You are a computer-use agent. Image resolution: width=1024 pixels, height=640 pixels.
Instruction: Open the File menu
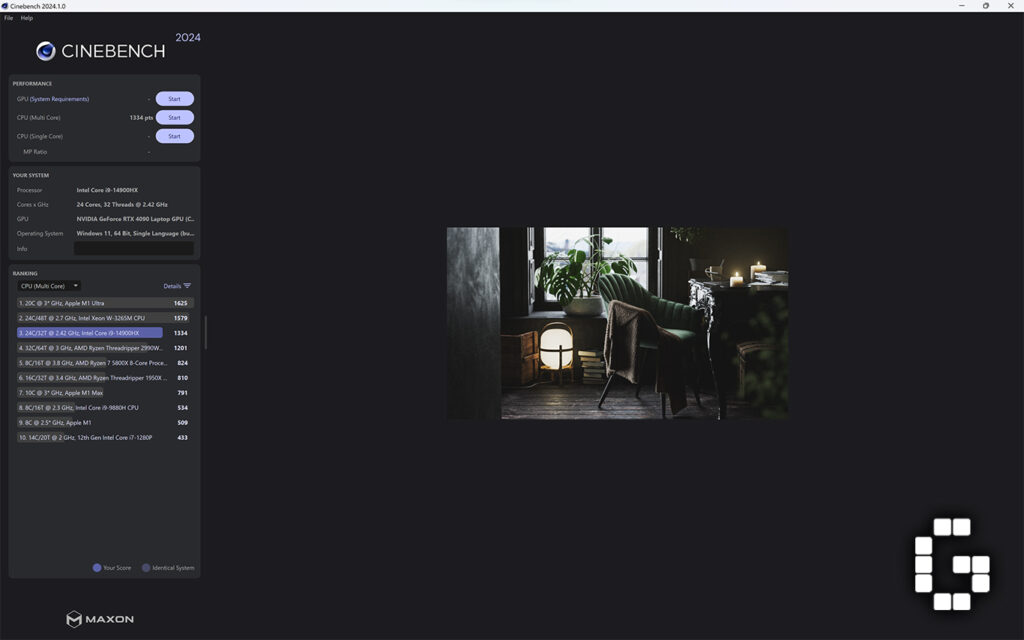pyautogui.click(x=8, y=18)
